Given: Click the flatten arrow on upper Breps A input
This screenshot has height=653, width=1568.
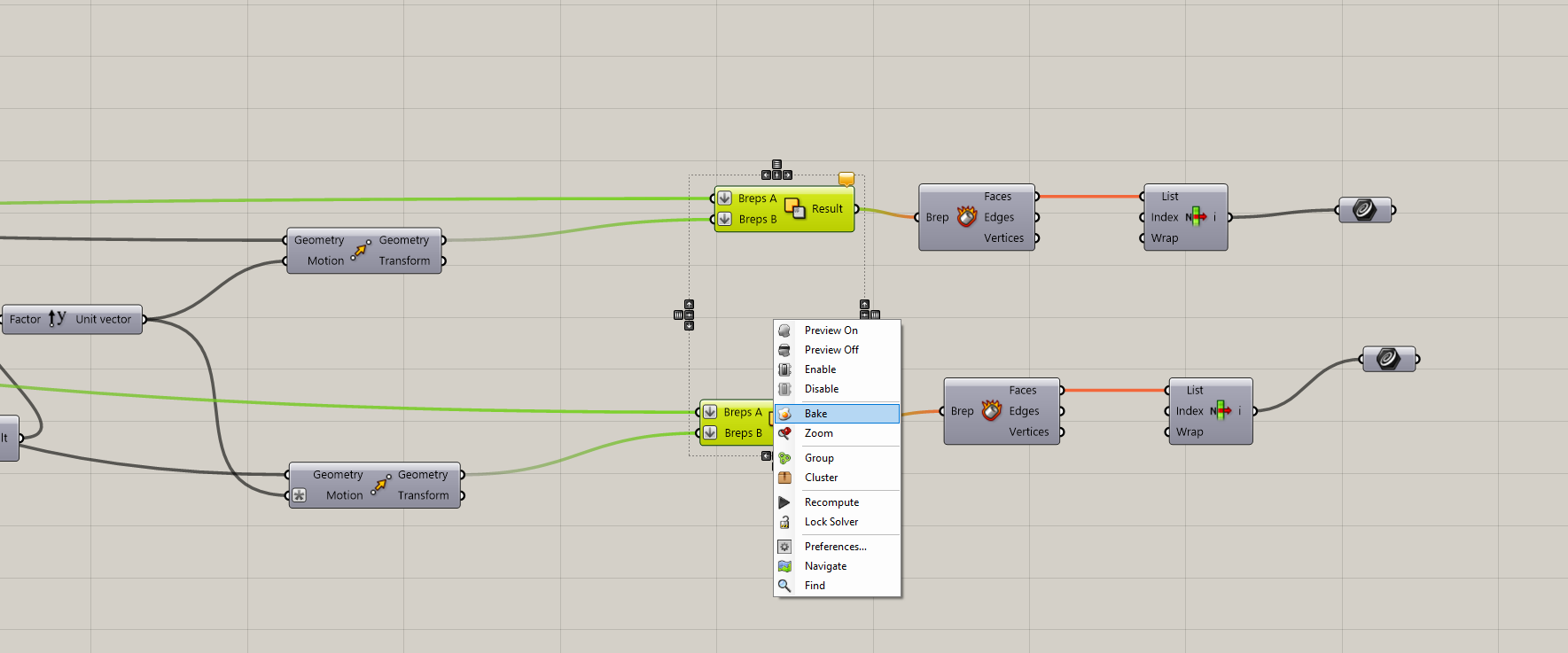Looking at the screenshot, I should click(724, 198).
